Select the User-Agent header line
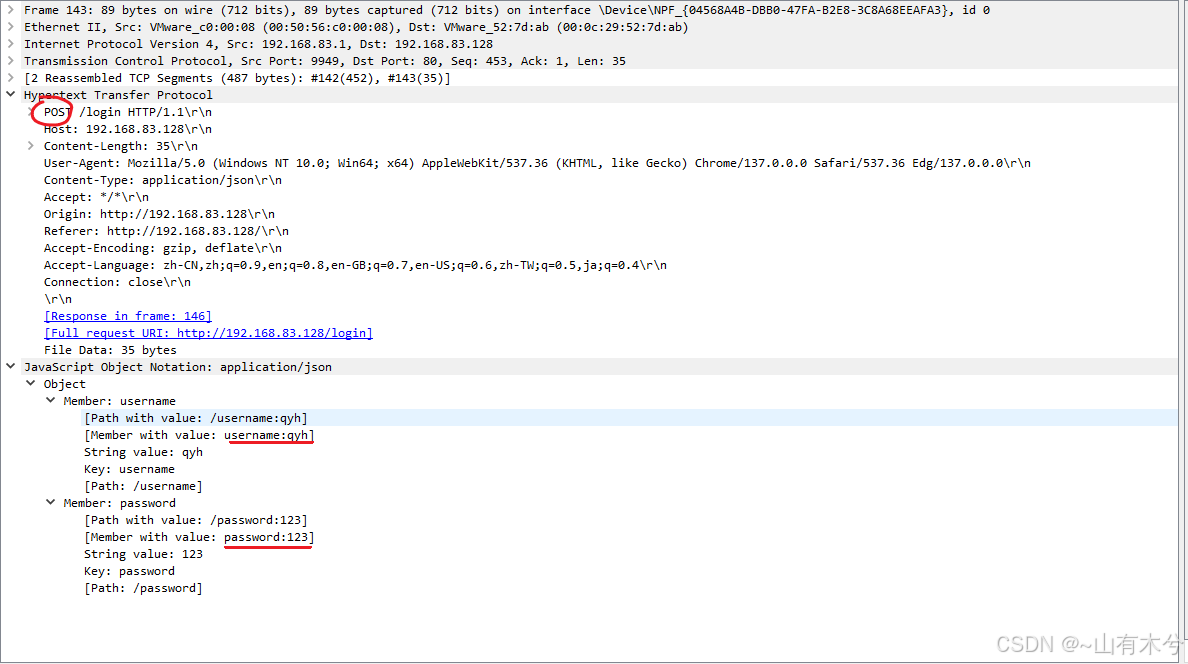The height and width of the screenshot is (664, 1188). (x=536, y=163)
